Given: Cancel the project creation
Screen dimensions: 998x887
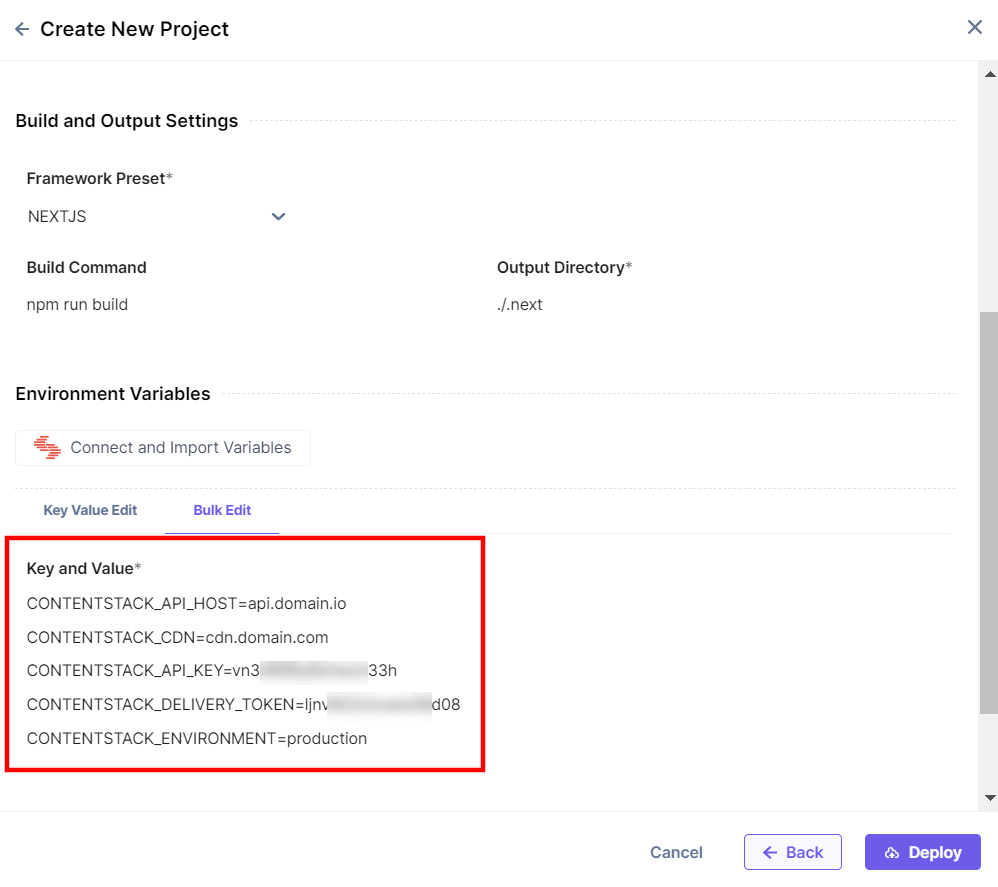Looking at the screenshot, I should (x=676, y=853).
